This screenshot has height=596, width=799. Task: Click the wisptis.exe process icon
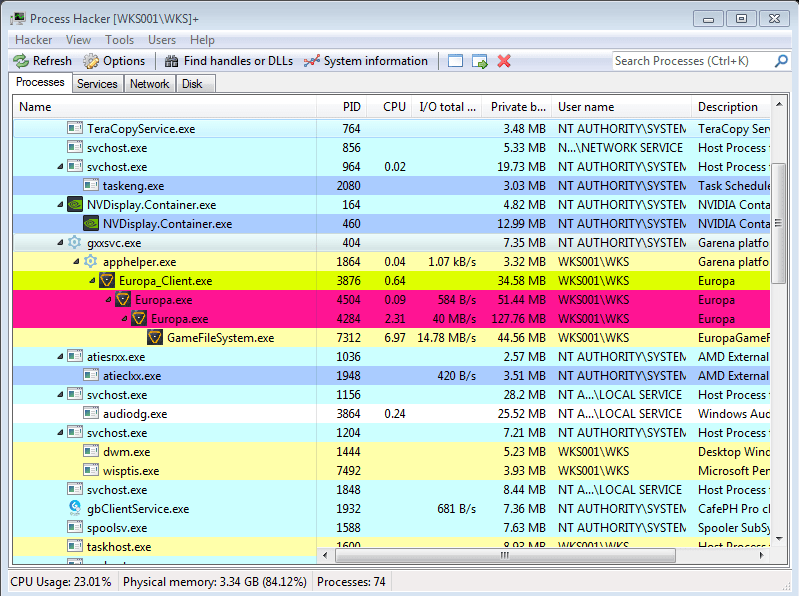(x=91, y=470)
